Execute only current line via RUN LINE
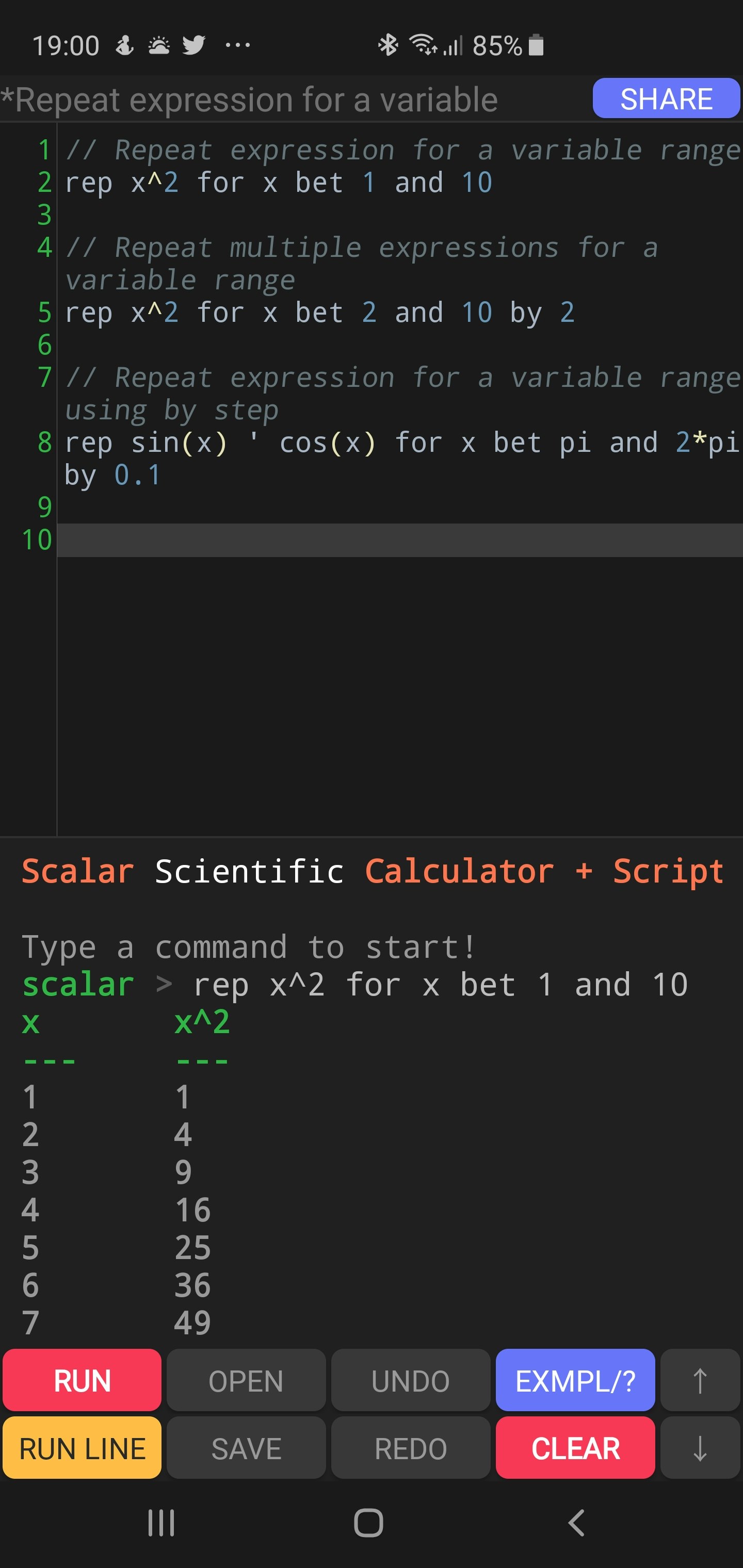The height and width of the screenshot is (1568, 743). click(x=82, y=1448)
